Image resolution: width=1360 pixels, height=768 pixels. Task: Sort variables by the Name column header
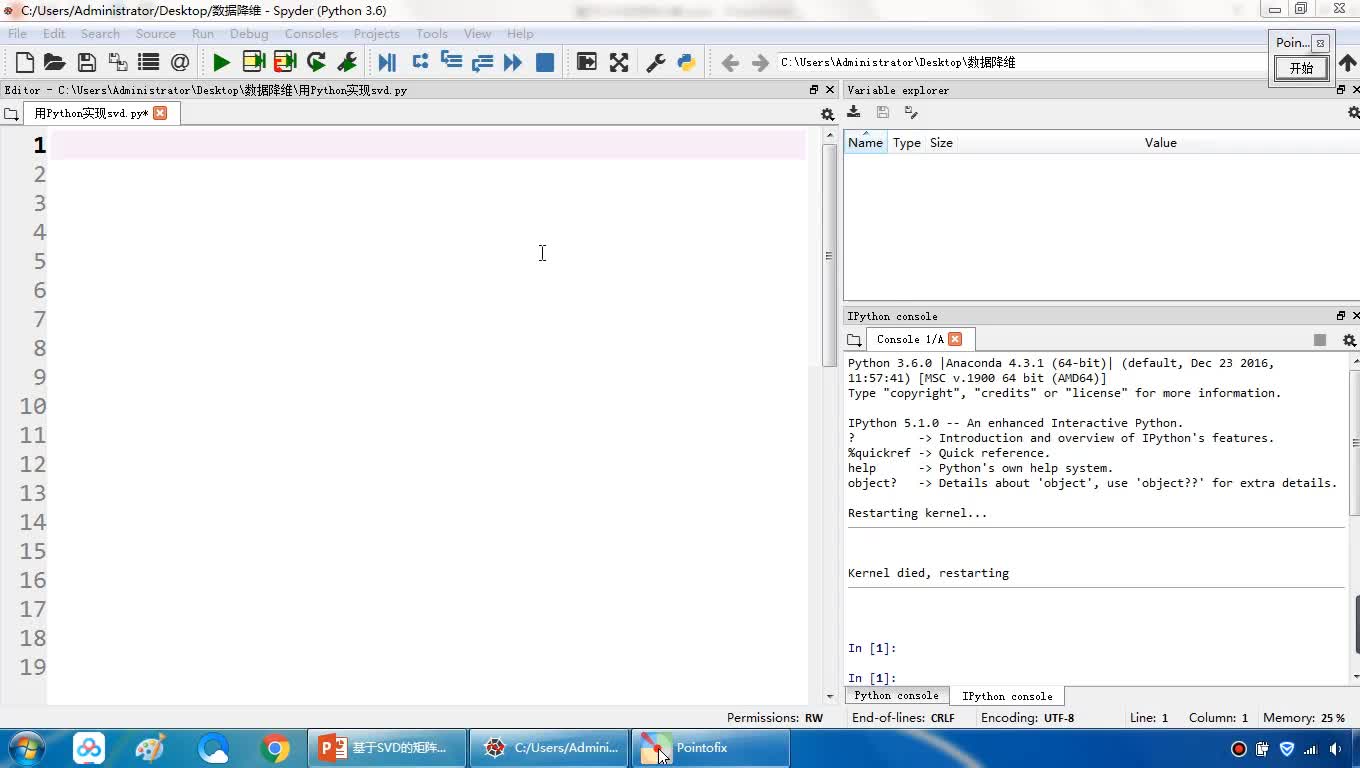point(865,142)
